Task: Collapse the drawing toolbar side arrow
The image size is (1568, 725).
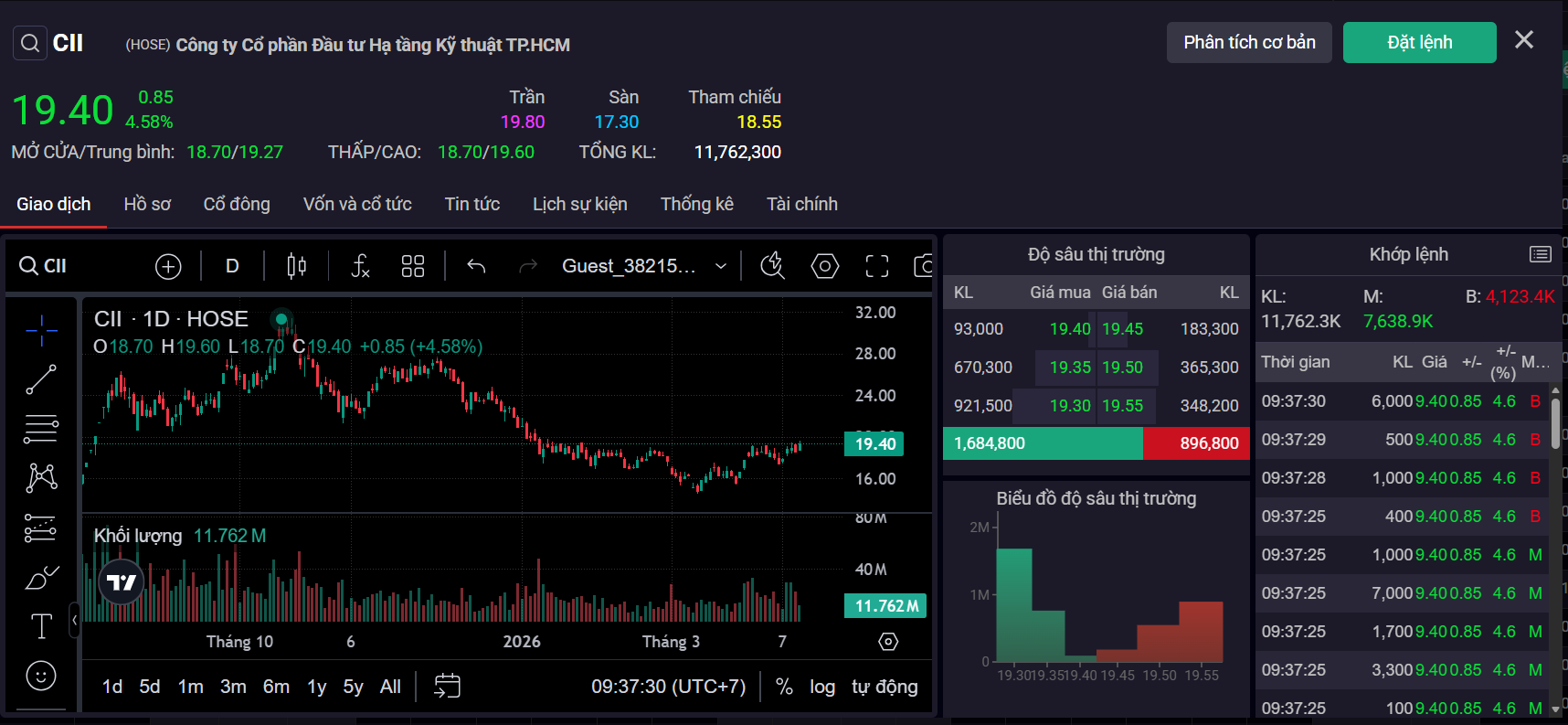Action: tap(75, 621)
